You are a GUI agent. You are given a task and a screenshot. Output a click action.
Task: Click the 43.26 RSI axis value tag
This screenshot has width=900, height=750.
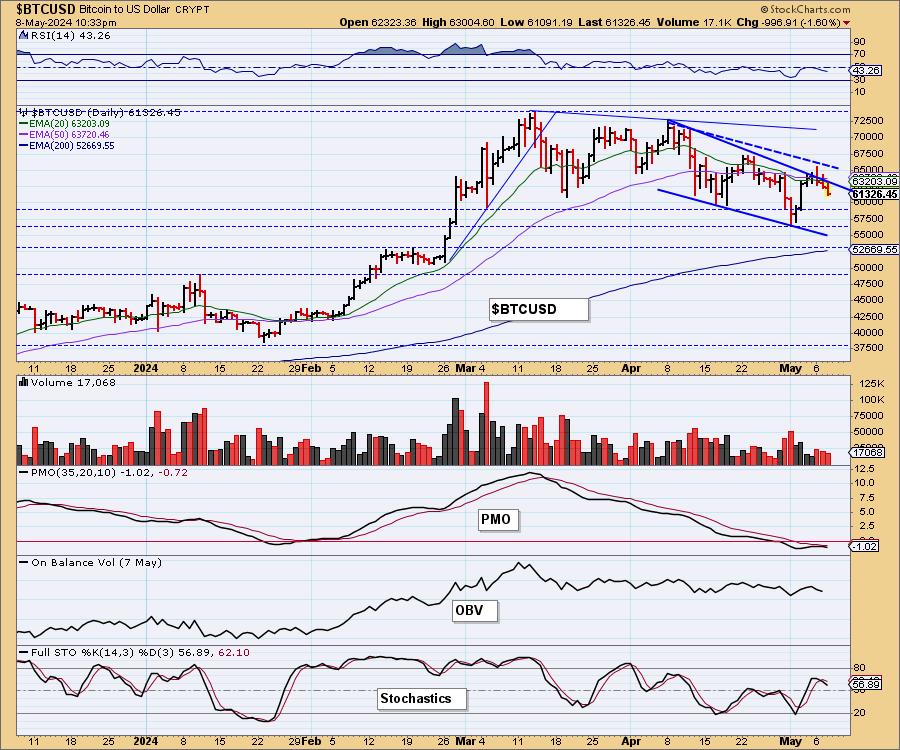(x=866, y=70)
